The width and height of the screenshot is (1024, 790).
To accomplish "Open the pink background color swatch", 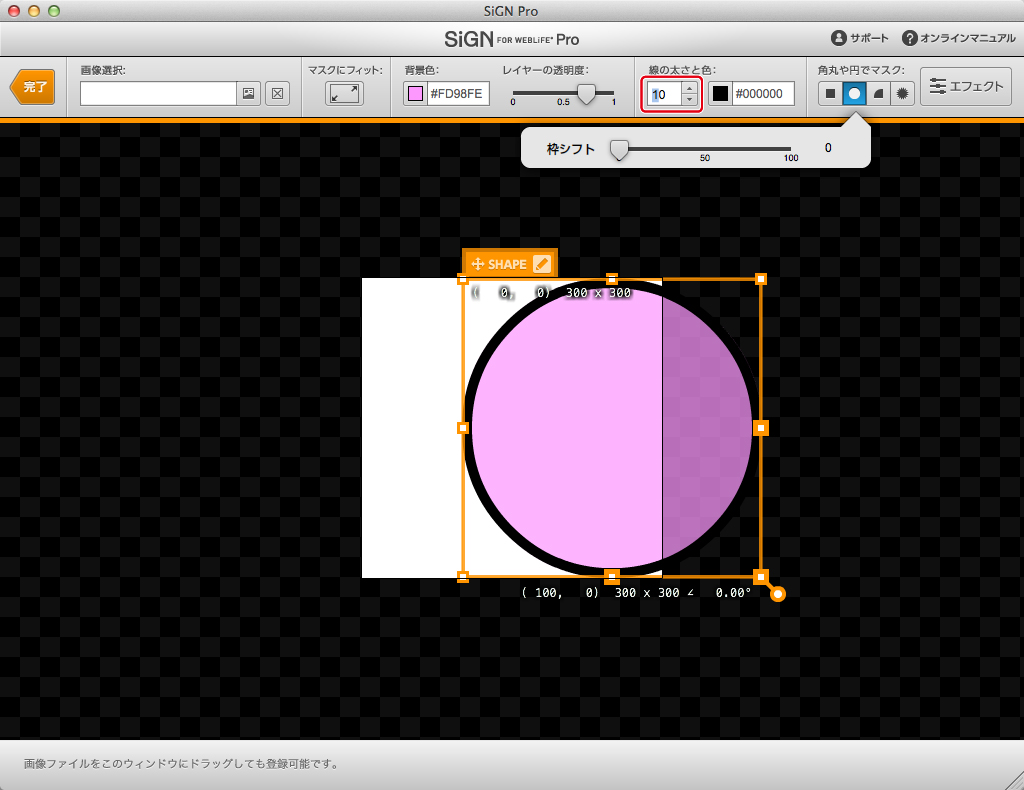I will pos(415,93).
